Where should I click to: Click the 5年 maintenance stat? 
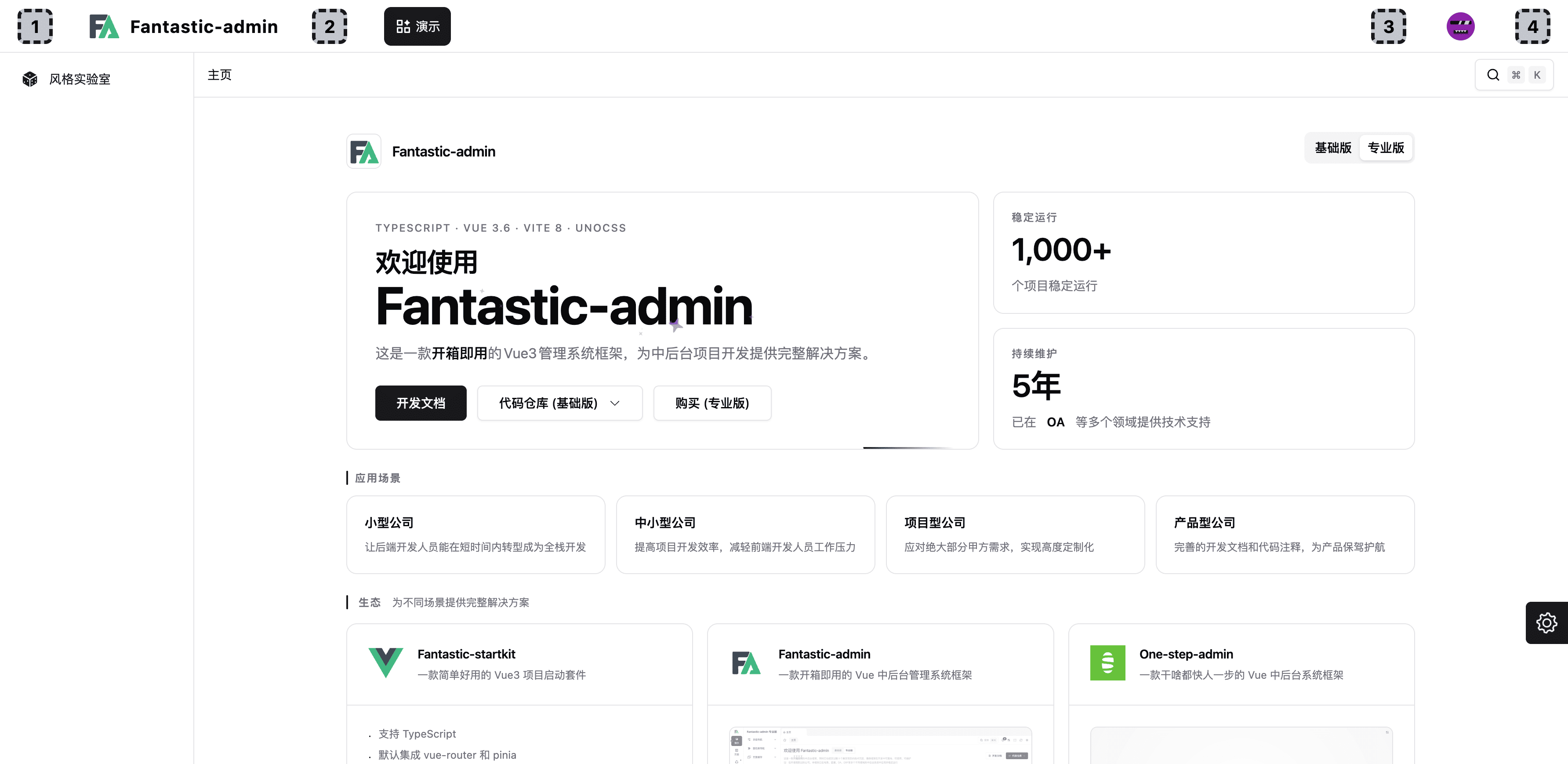pyautogui.click(x=1036, y=386)
